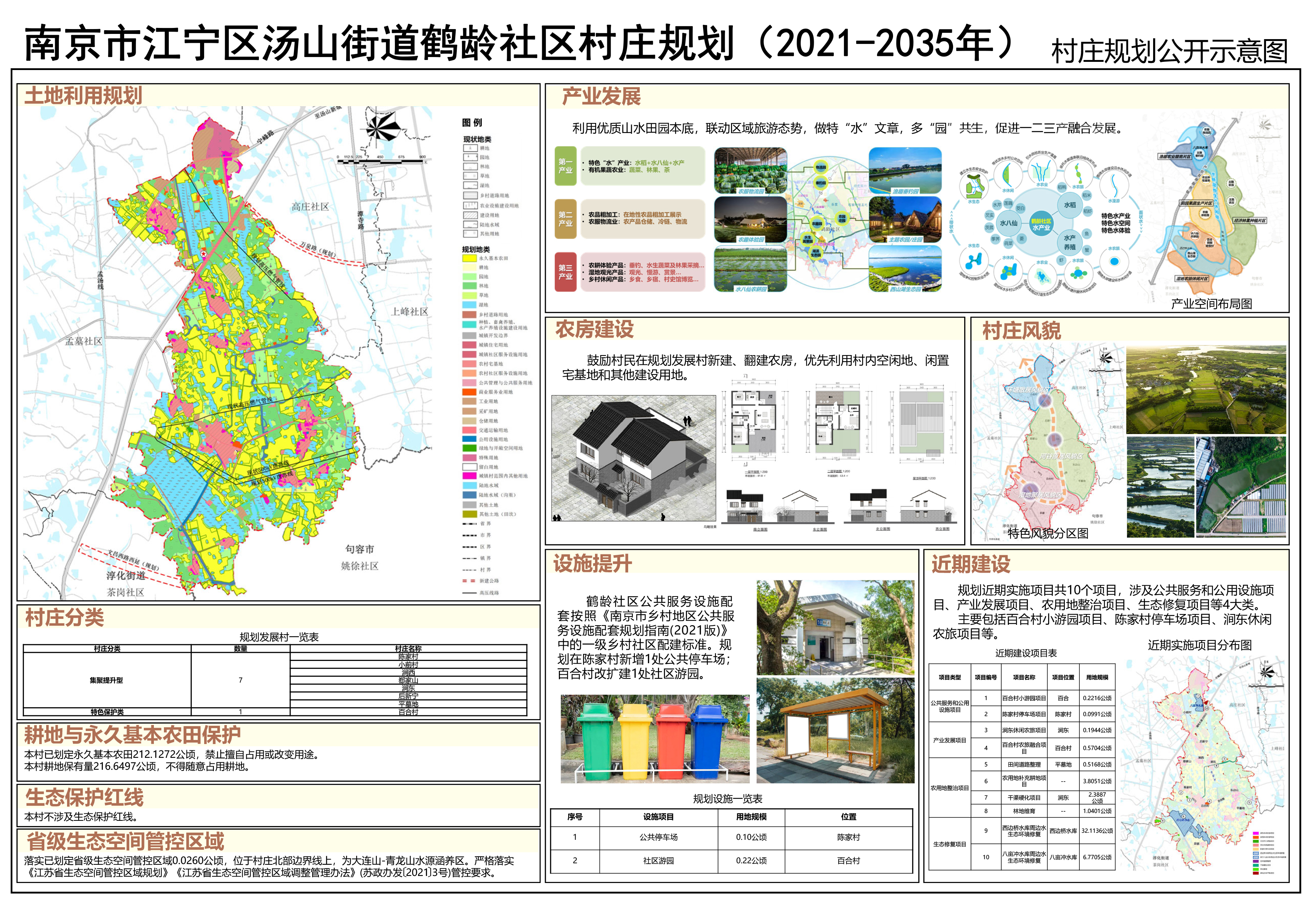Click the colored recycling bins photo
The width and height of the screenshot is (1307, 924).
[x=655, y=738]
